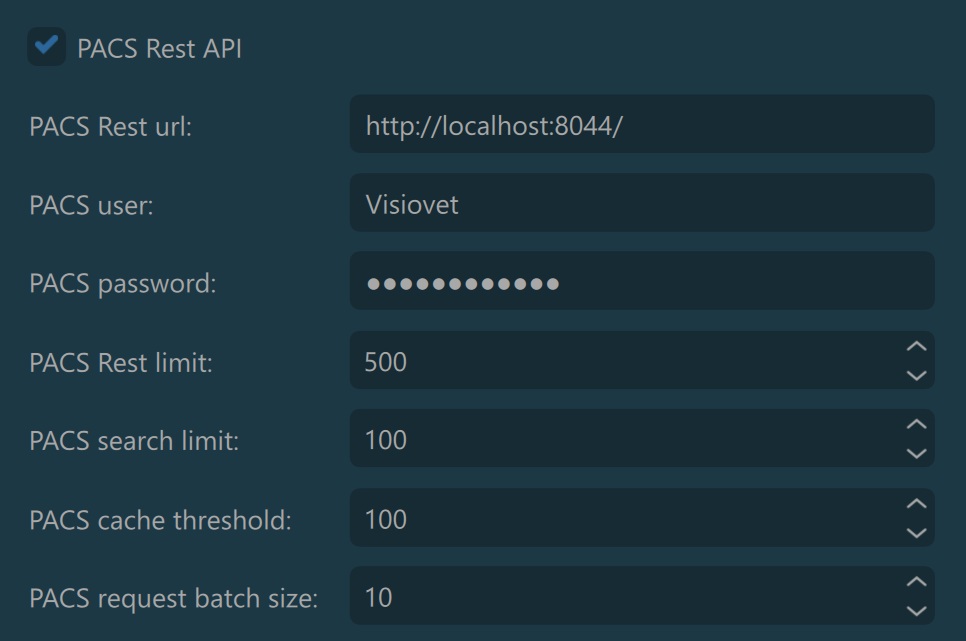This screenshot has height=641, width=966.
Task: Focus the PACS user text field
Action: [x=640, y=204]
